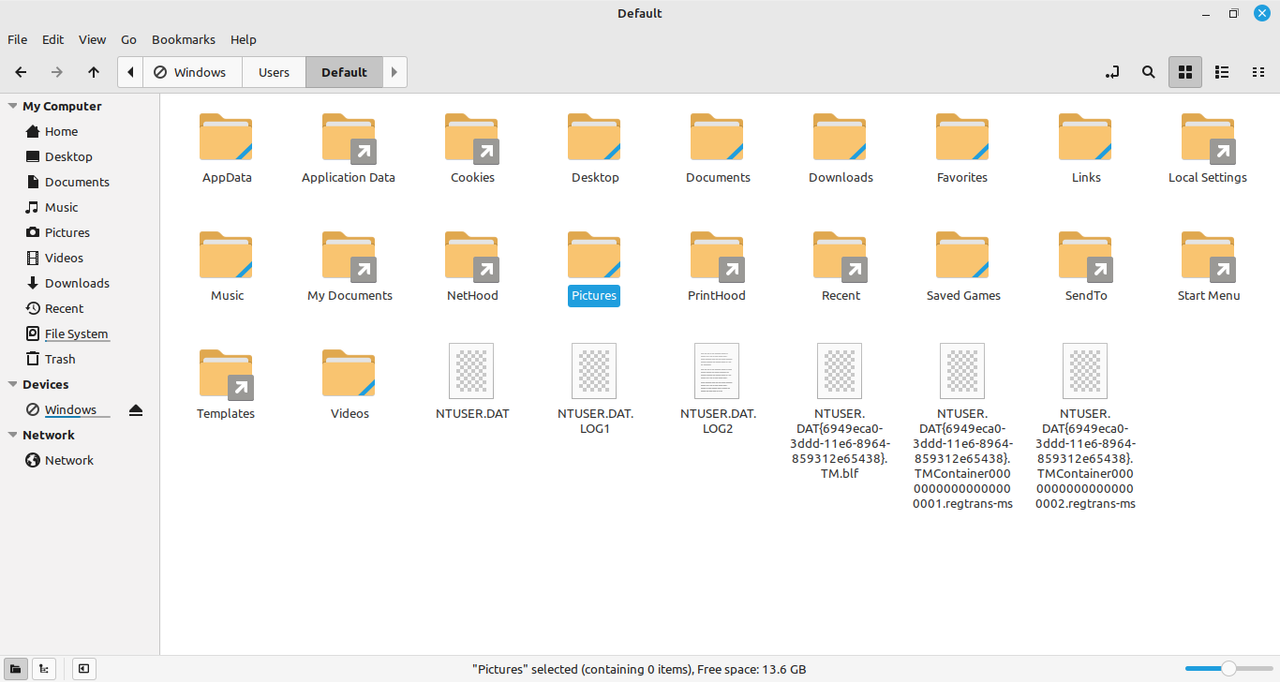Go forward with the right arrow button
Viewport: 1280px width, 682px height.
[x=57, y=72]
